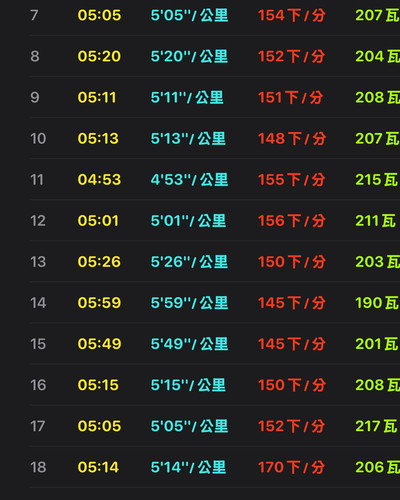
Task: Click split time 05:11
Action: tap(97, 98)
